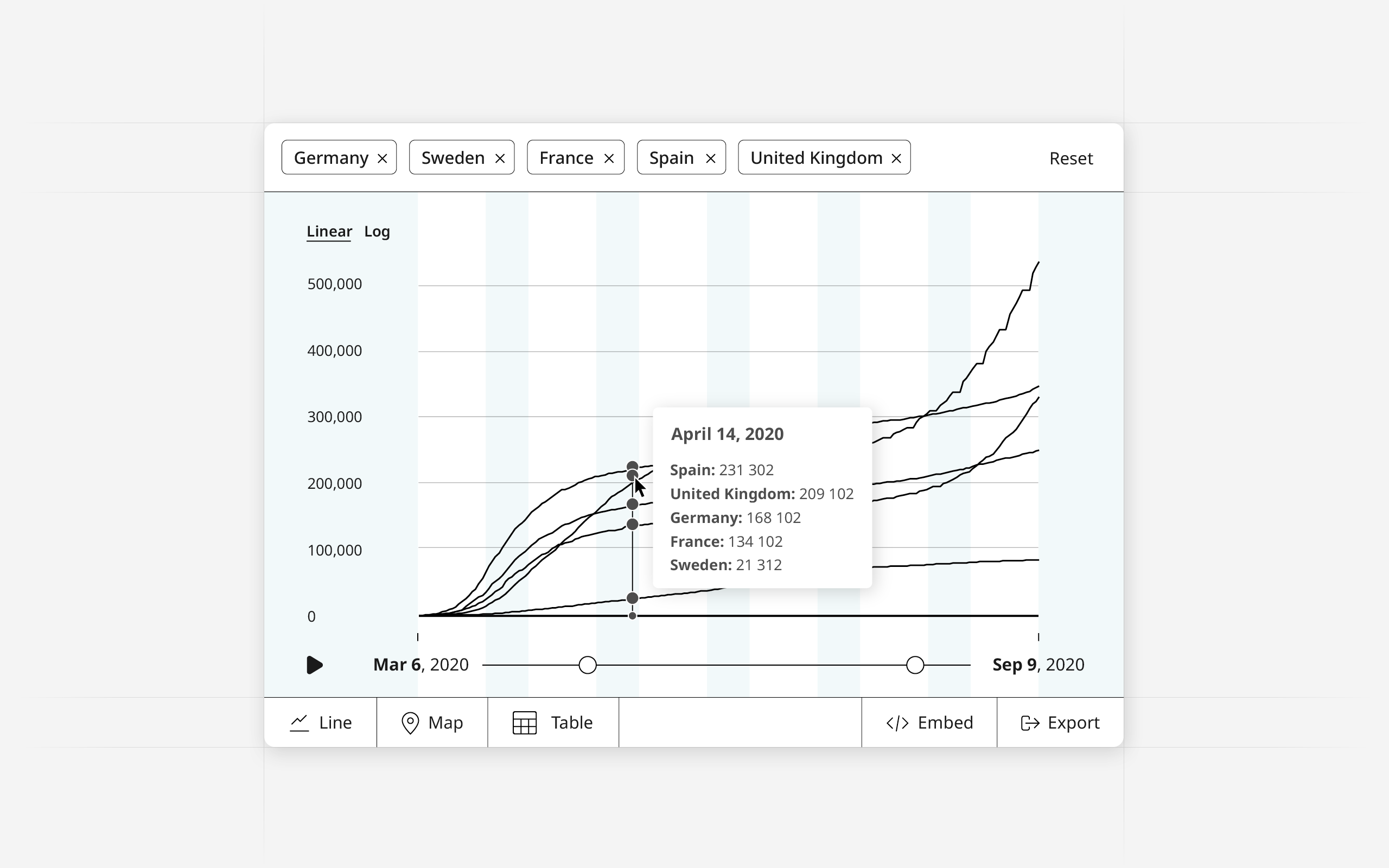Click the Sweden data point on chart
The height and width of the screenshot is (868, 1389).
(632, 598)
